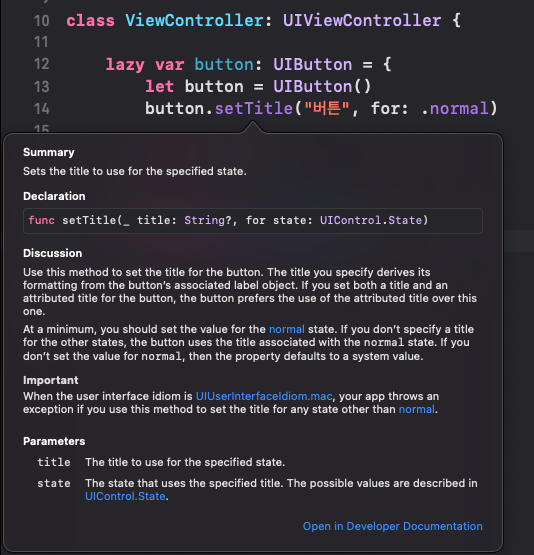Click String? type in the declaration
Image resolution: width=534 pixels, height=555 pixels.
coord(208,220)
